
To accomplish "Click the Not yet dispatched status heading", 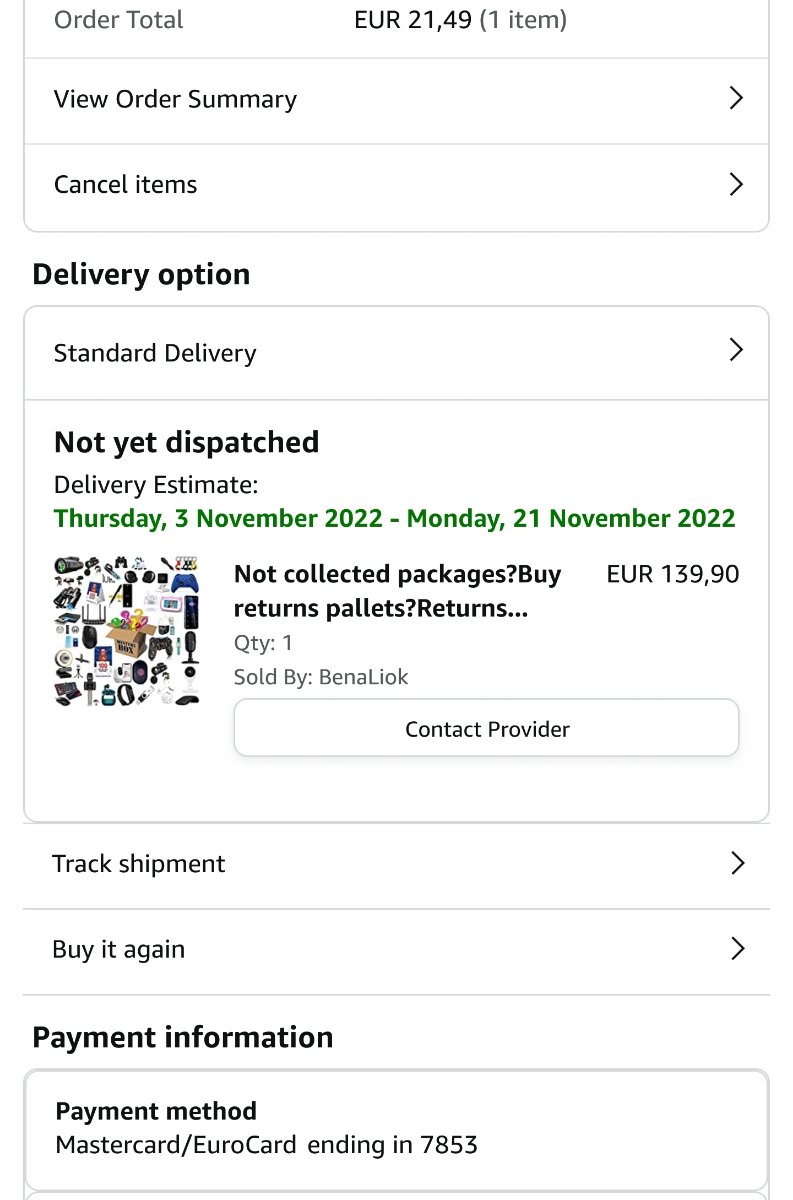I will point(186,442).
